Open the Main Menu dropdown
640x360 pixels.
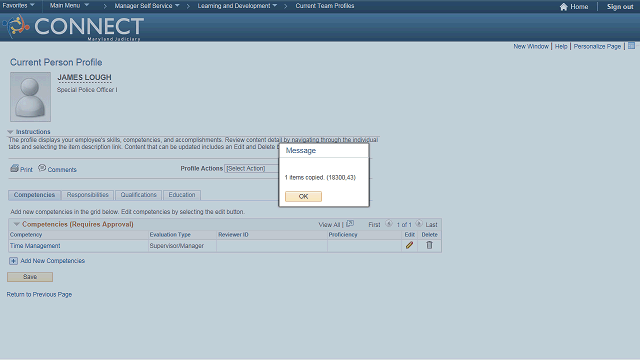69,5
